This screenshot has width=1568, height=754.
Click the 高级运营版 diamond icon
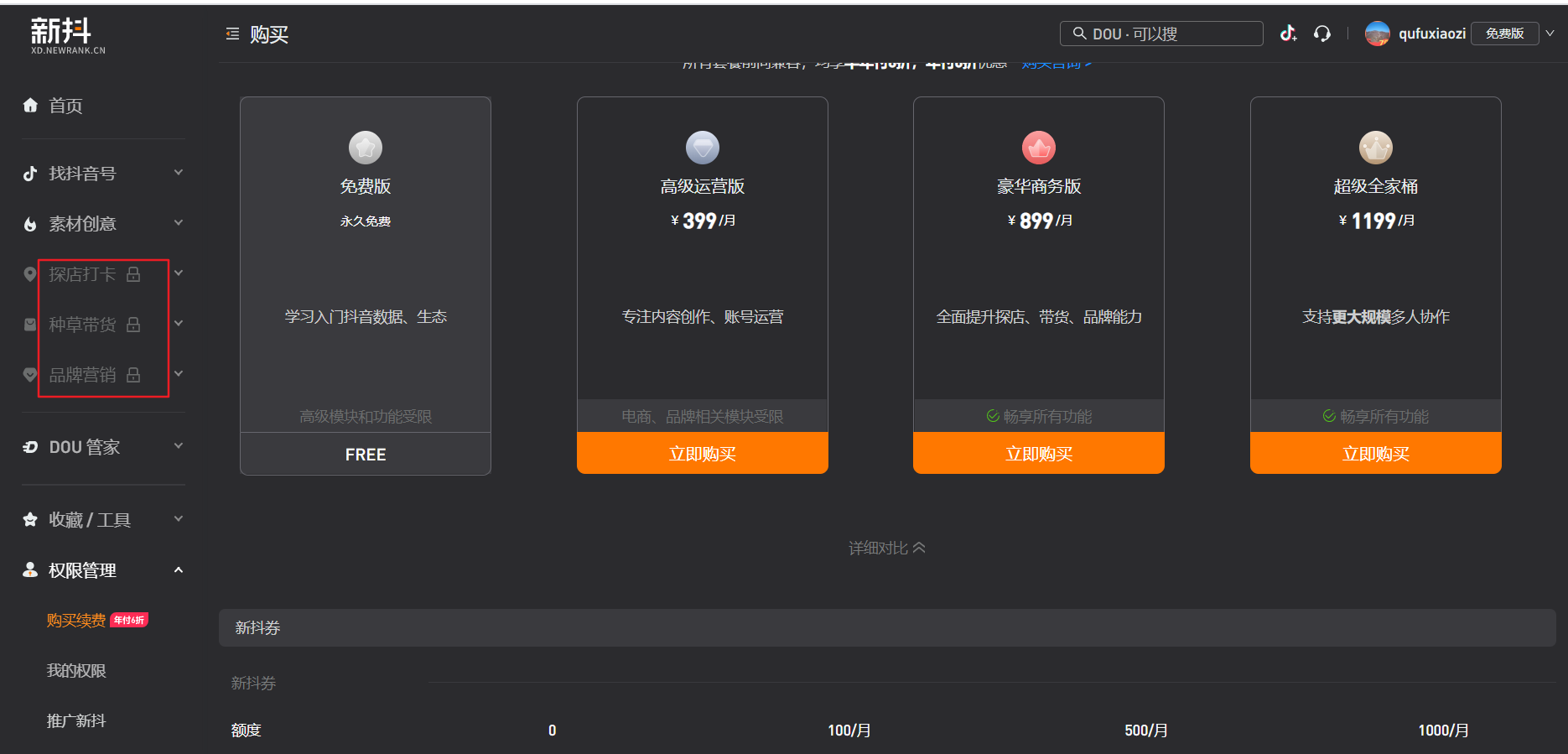[x=703, y=148]
